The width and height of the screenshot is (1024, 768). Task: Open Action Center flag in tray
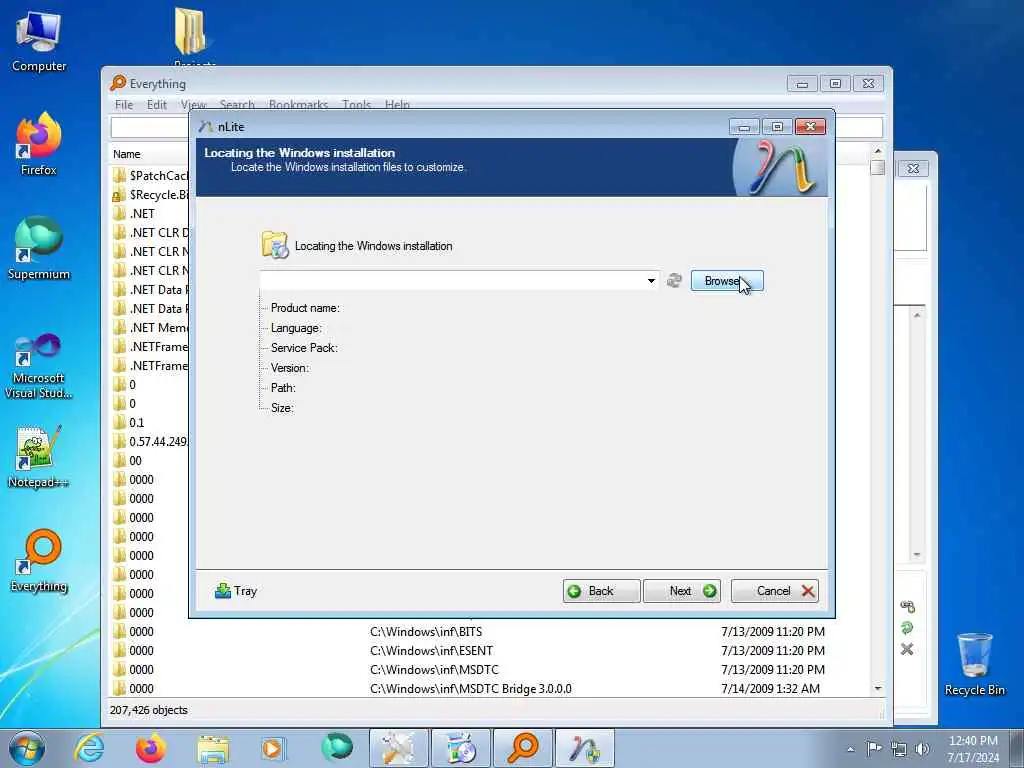pyautogui.click(x=874, y=748)
